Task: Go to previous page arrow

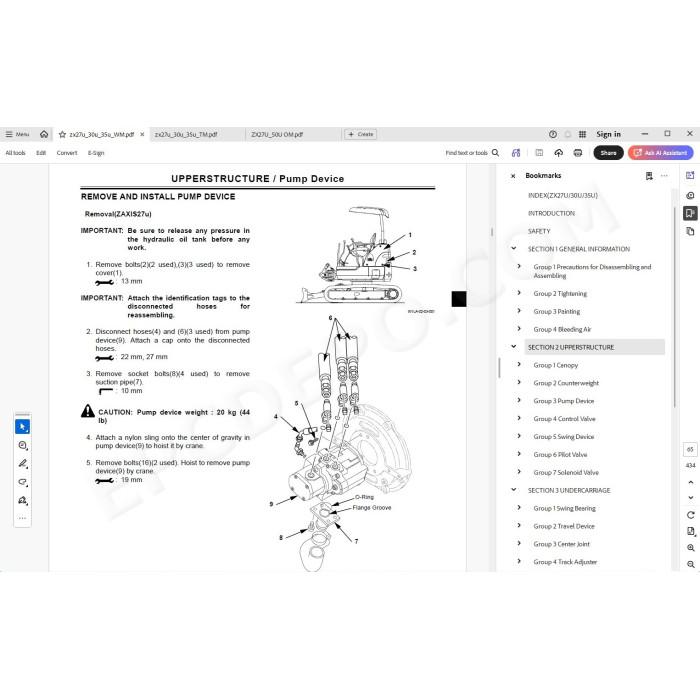Action: click(x=690, y=482)
